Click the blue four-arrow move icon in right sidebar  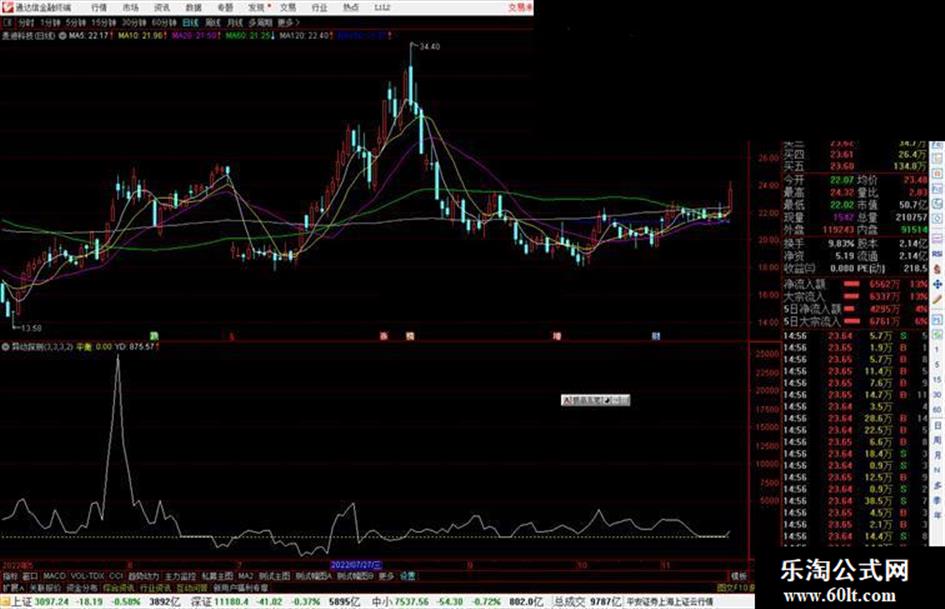[x=937, y=285]
